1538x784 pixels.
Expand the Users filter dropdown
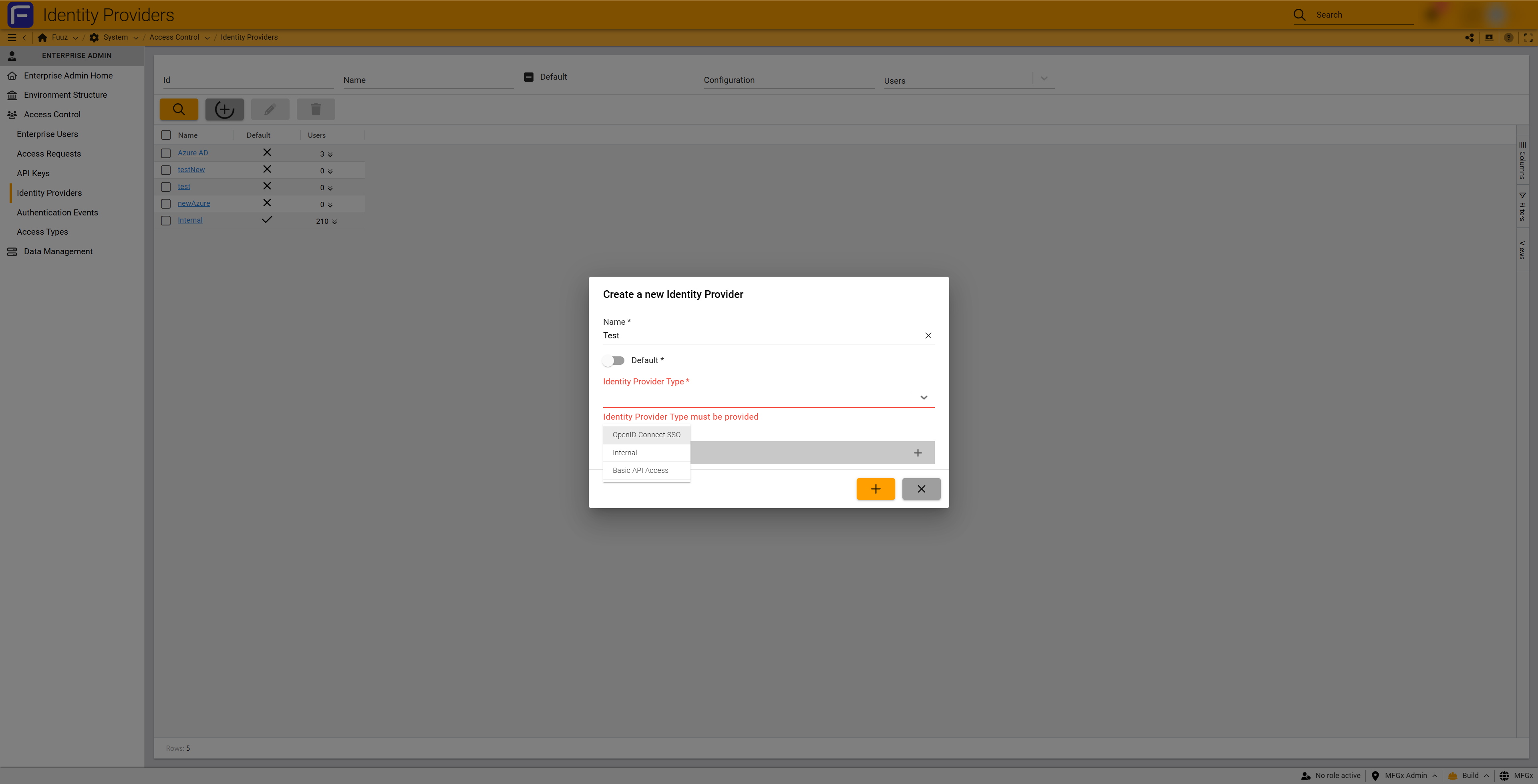pyautogui.click(x=1044, y=78)
